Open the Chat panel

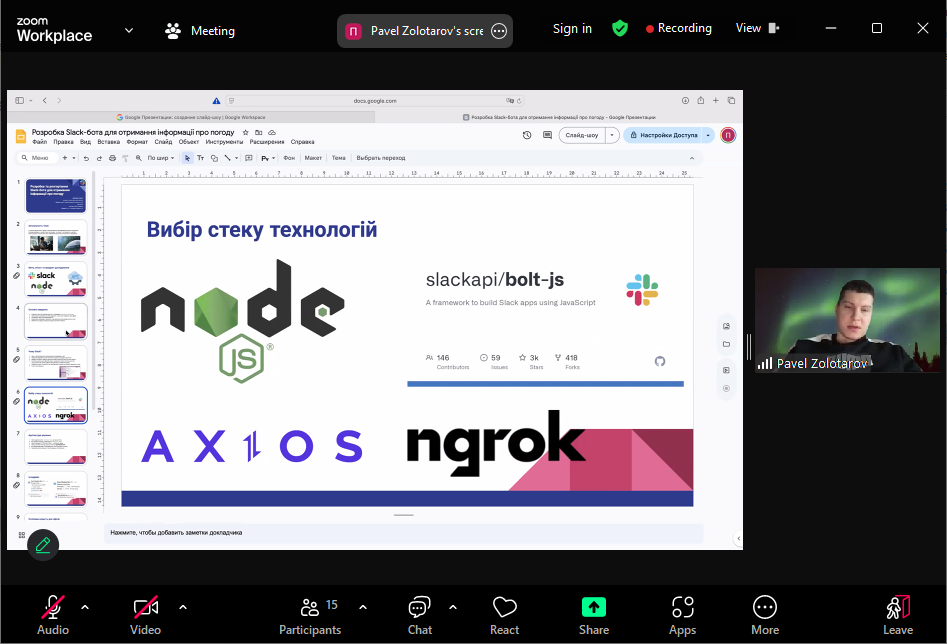click(420, 614)
